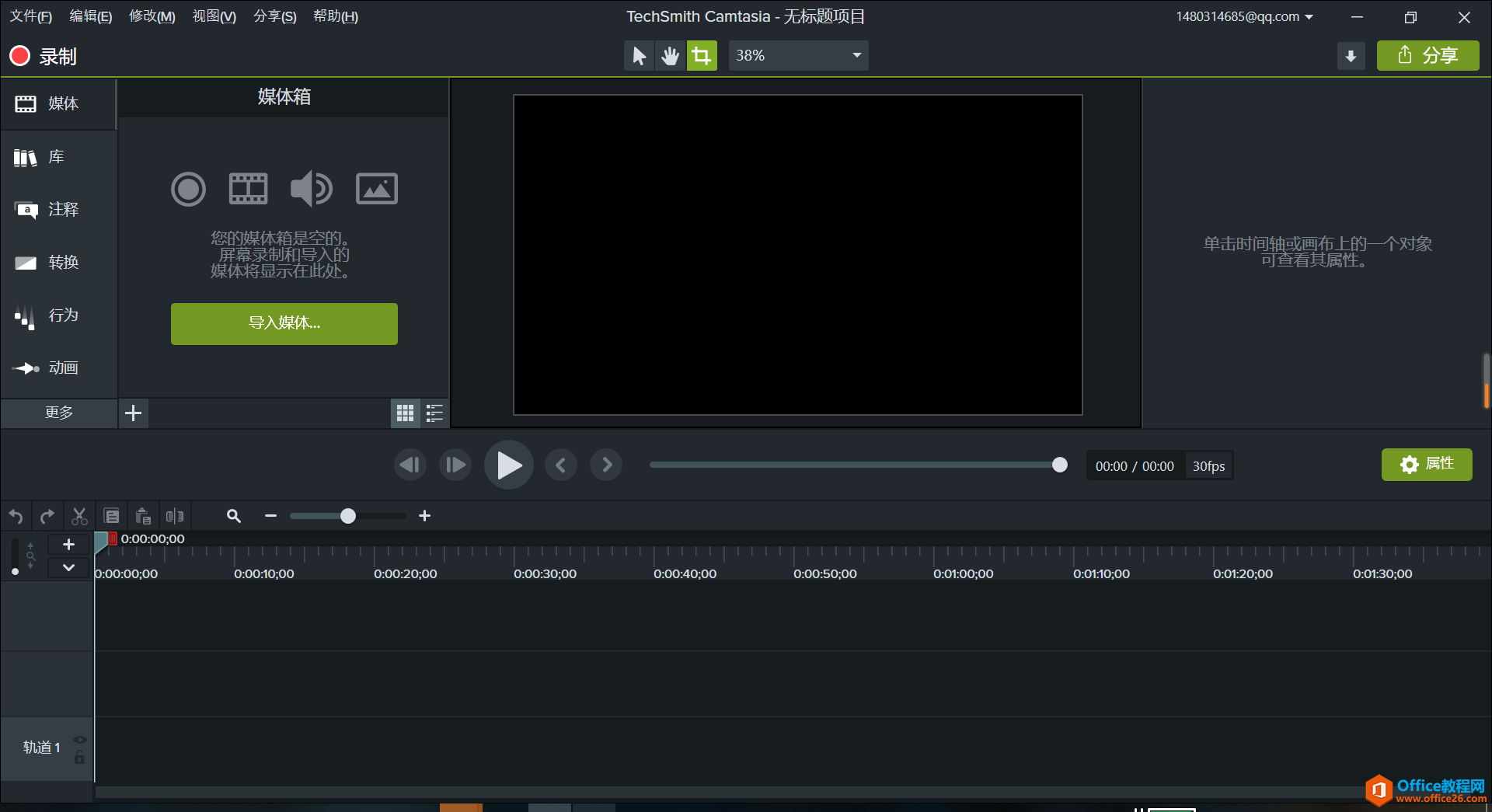Click the 导入媒体 import button

coord(284,323)
